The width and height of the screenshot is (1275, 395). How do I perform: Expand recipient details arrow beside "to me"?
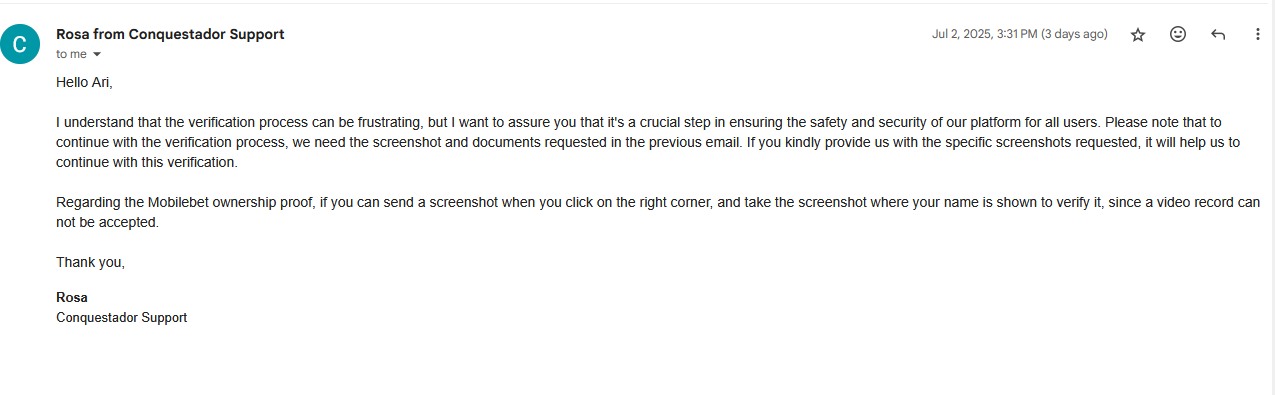click(x=97, y=55)
